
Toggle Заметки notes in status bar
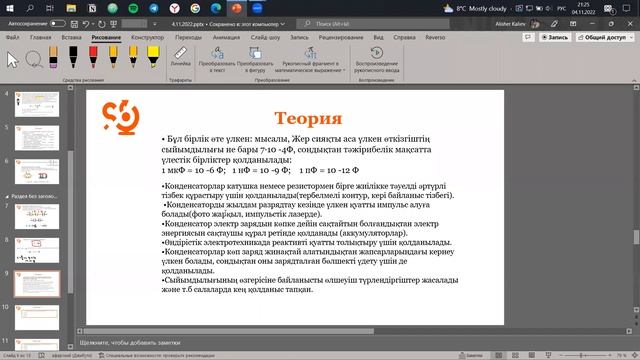tap(471, 356)
